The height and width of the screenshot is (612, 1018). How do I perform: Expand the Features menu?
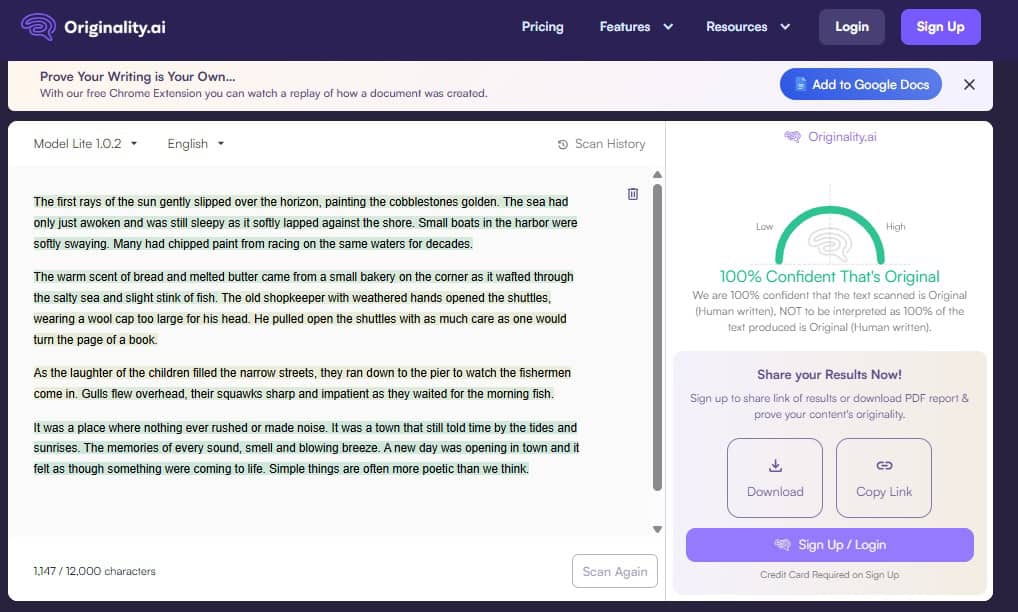point(636,27)
